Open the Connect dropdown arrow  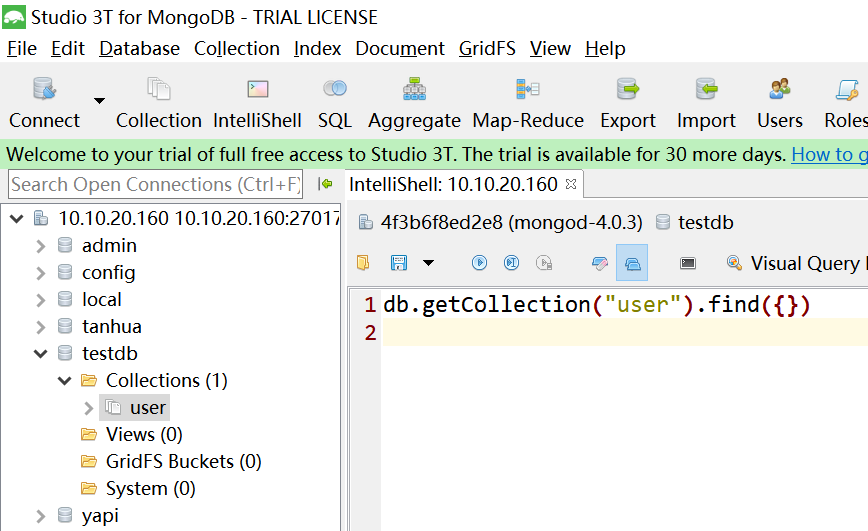(99, 101)
